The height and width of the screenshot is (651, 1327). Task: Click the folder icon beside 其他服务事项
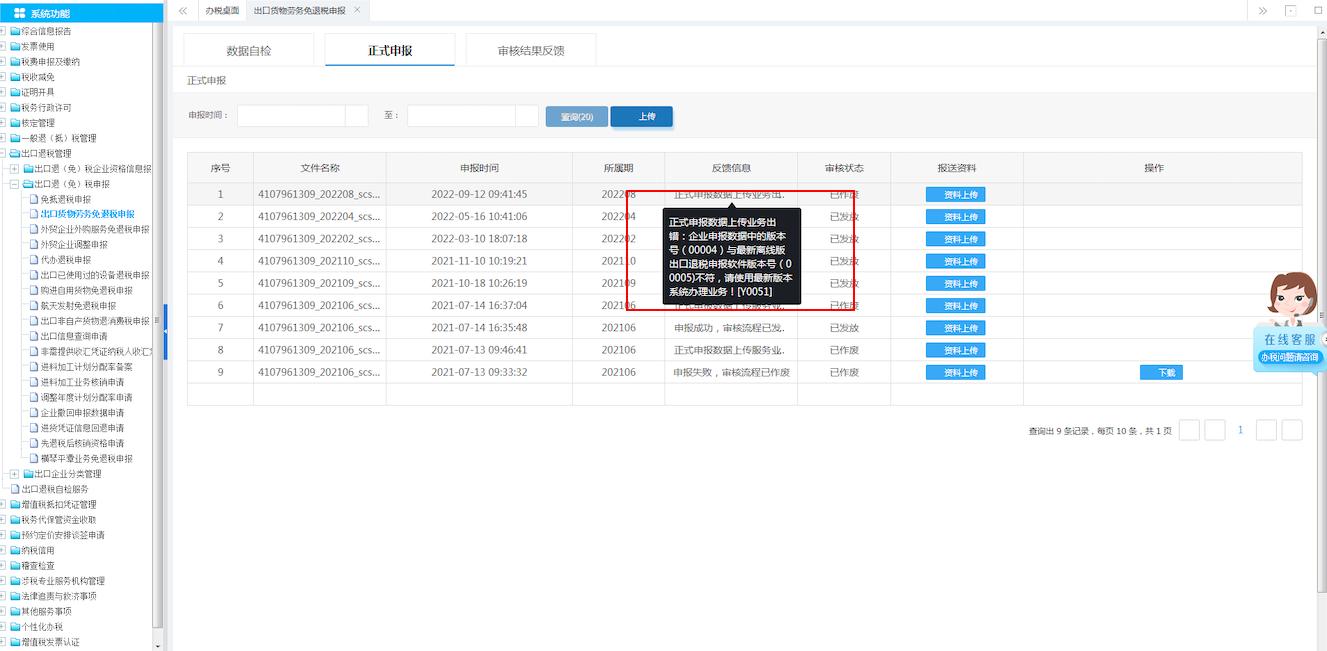pyautogui.click(x=15, y=611)
